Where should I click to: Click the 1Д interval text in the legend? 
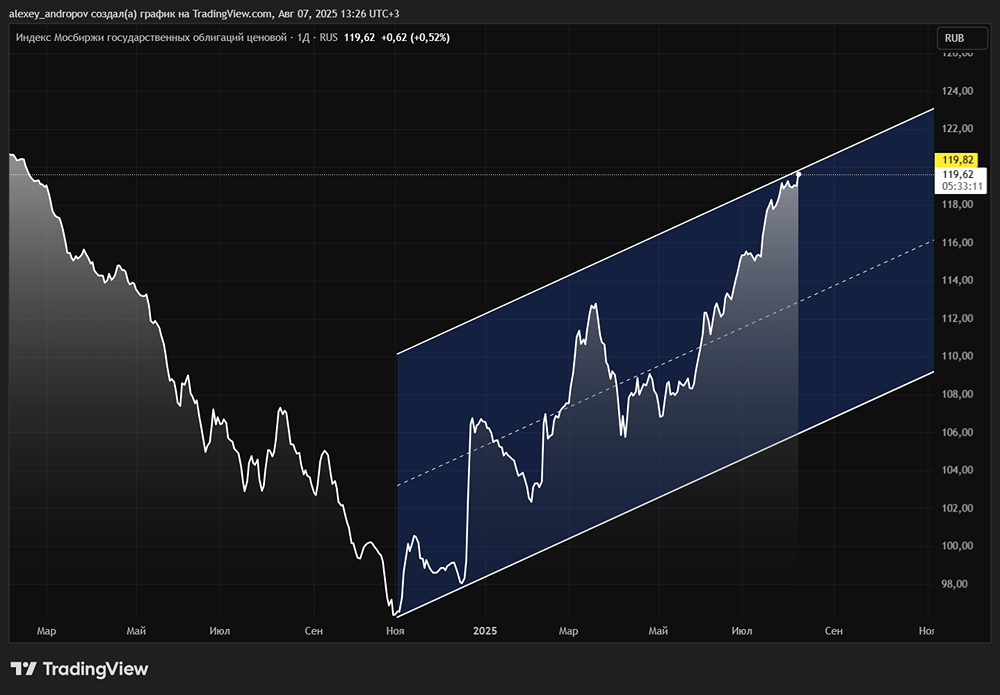tap(304, 38)
